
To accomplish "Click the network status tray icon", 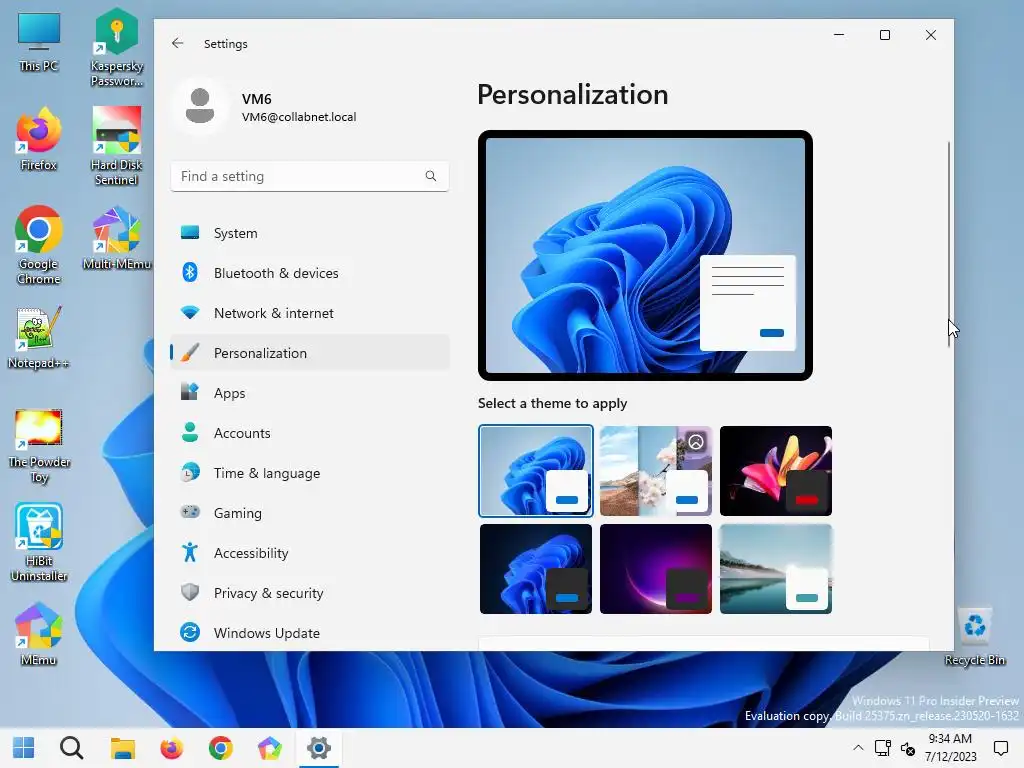I will 883,748.
